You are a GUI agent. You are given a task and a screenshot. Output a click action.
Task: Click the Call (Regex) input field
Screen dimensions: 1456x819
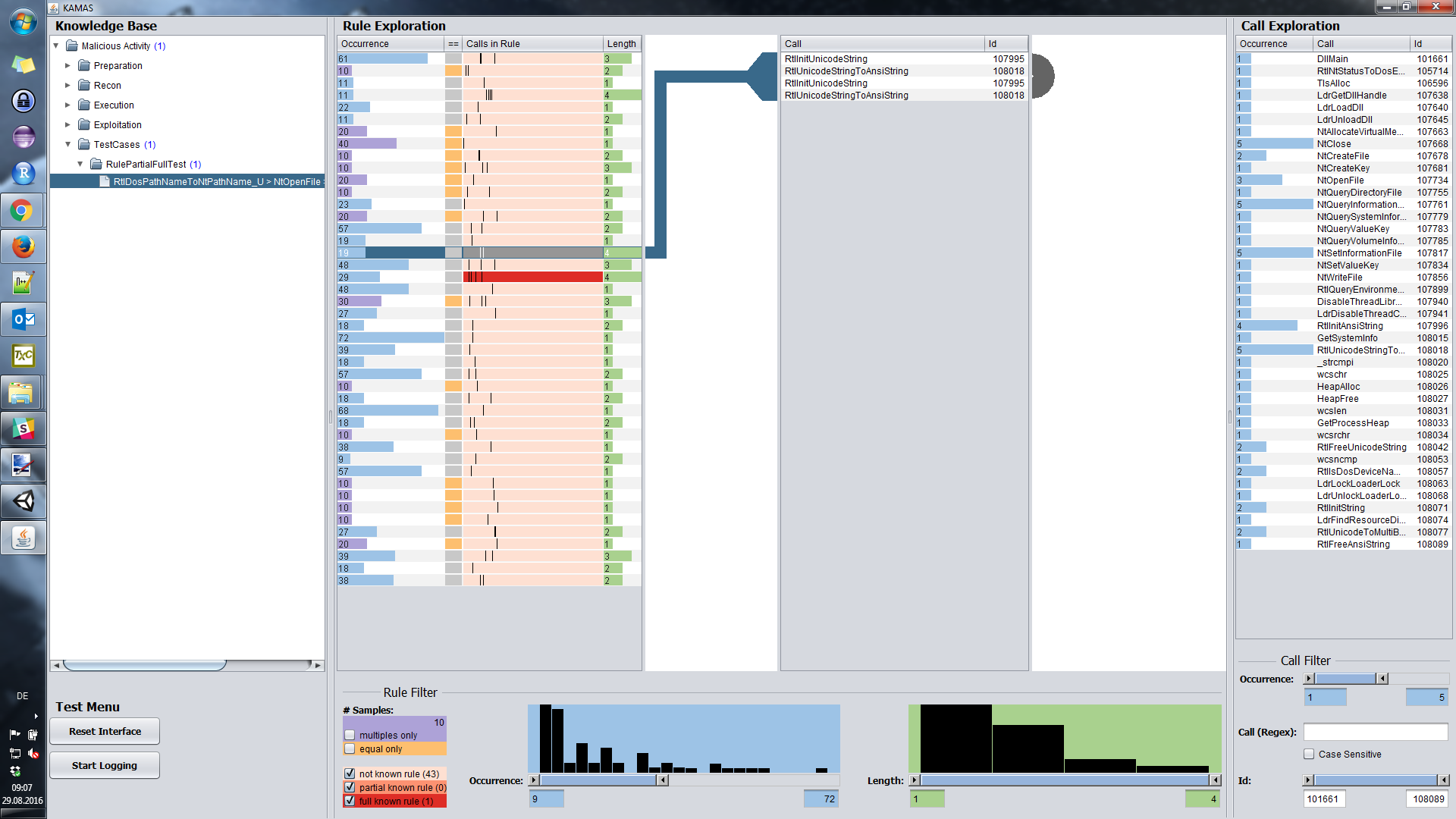coord(1375,732)
